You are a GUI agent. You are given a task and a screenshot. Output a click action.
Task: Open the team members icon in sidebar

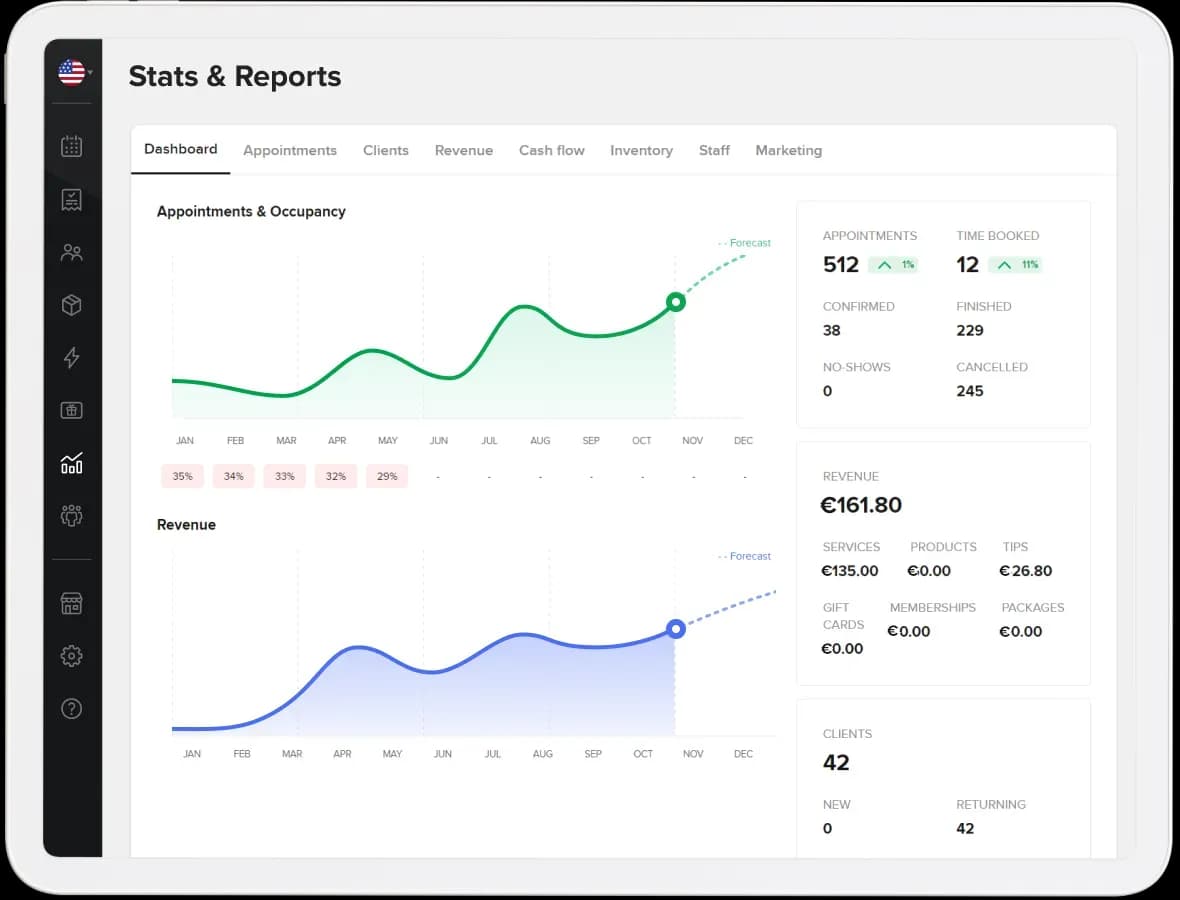71,516
